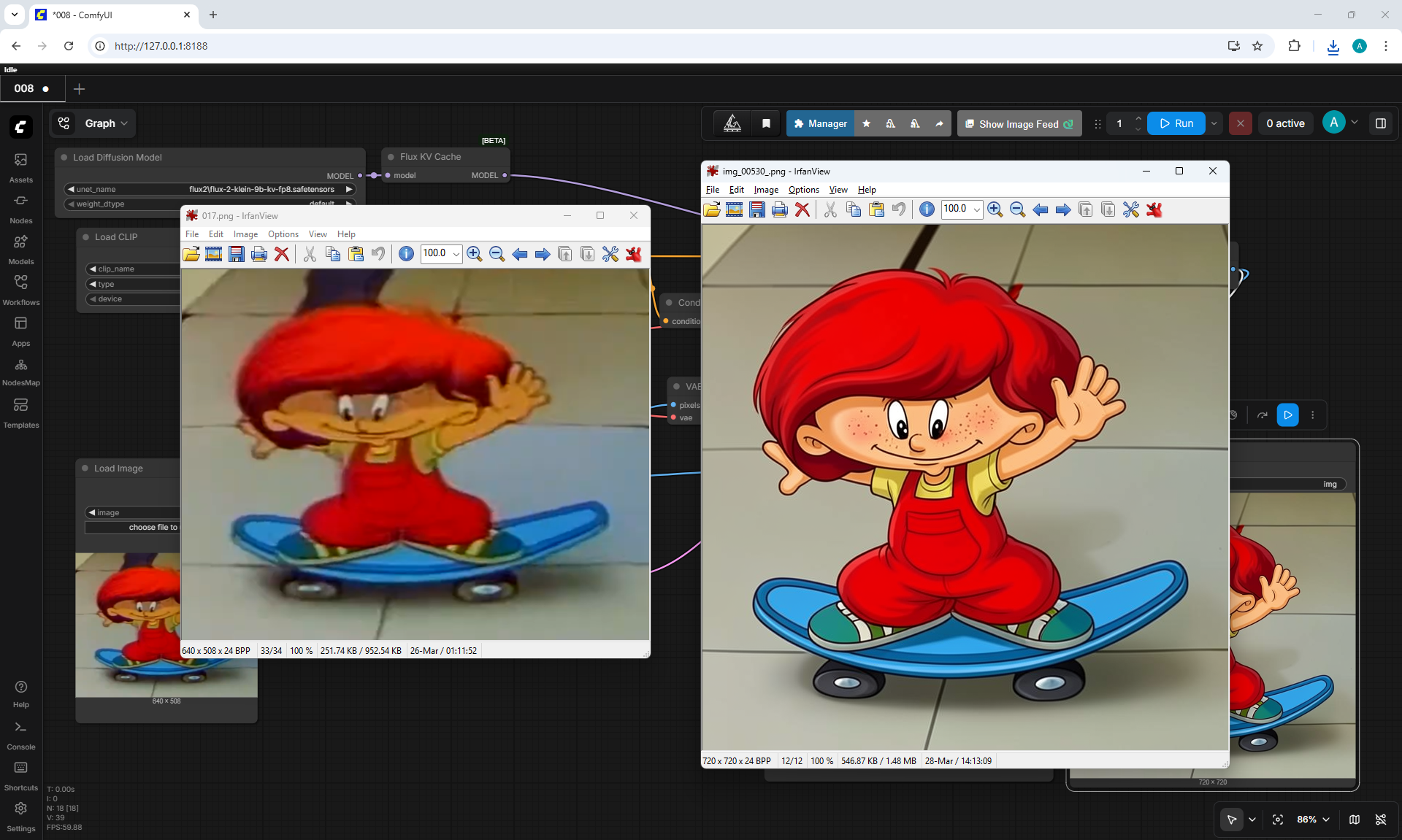Click next image arrow in img_00530 window
This screenshot has width=1402, height=840.
click(x=1063, y=210)
